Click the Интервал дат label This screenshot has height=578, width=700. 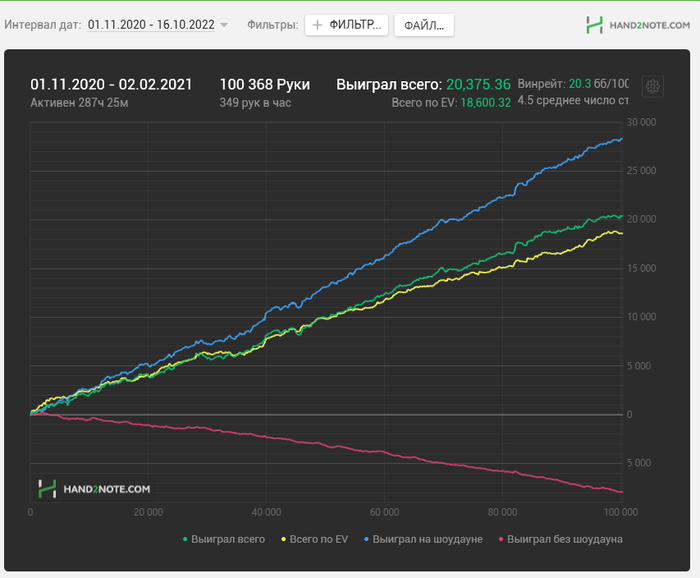(42, 25)
